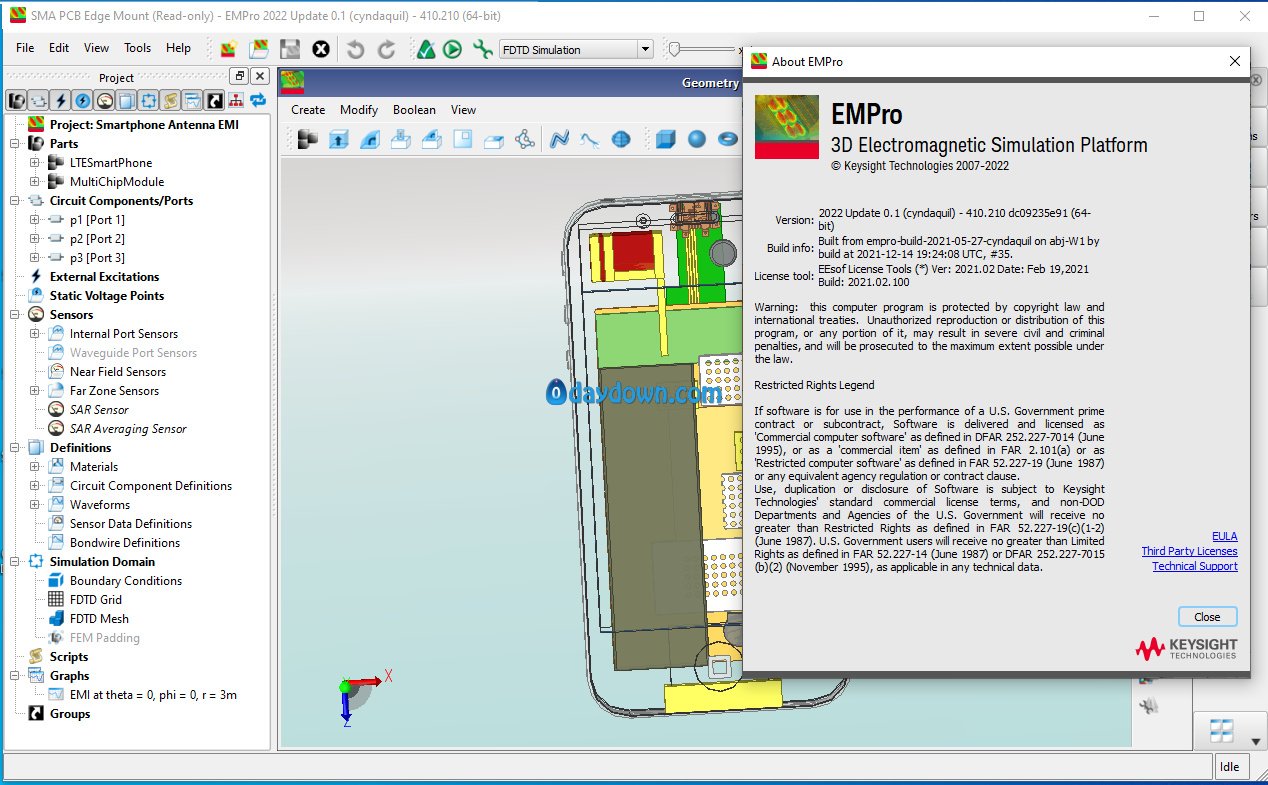Collapse the Parts tree node
Image resolution: width=1268 pixels, height=785 pixels.
pyautogui.click(x=15, y=144)
